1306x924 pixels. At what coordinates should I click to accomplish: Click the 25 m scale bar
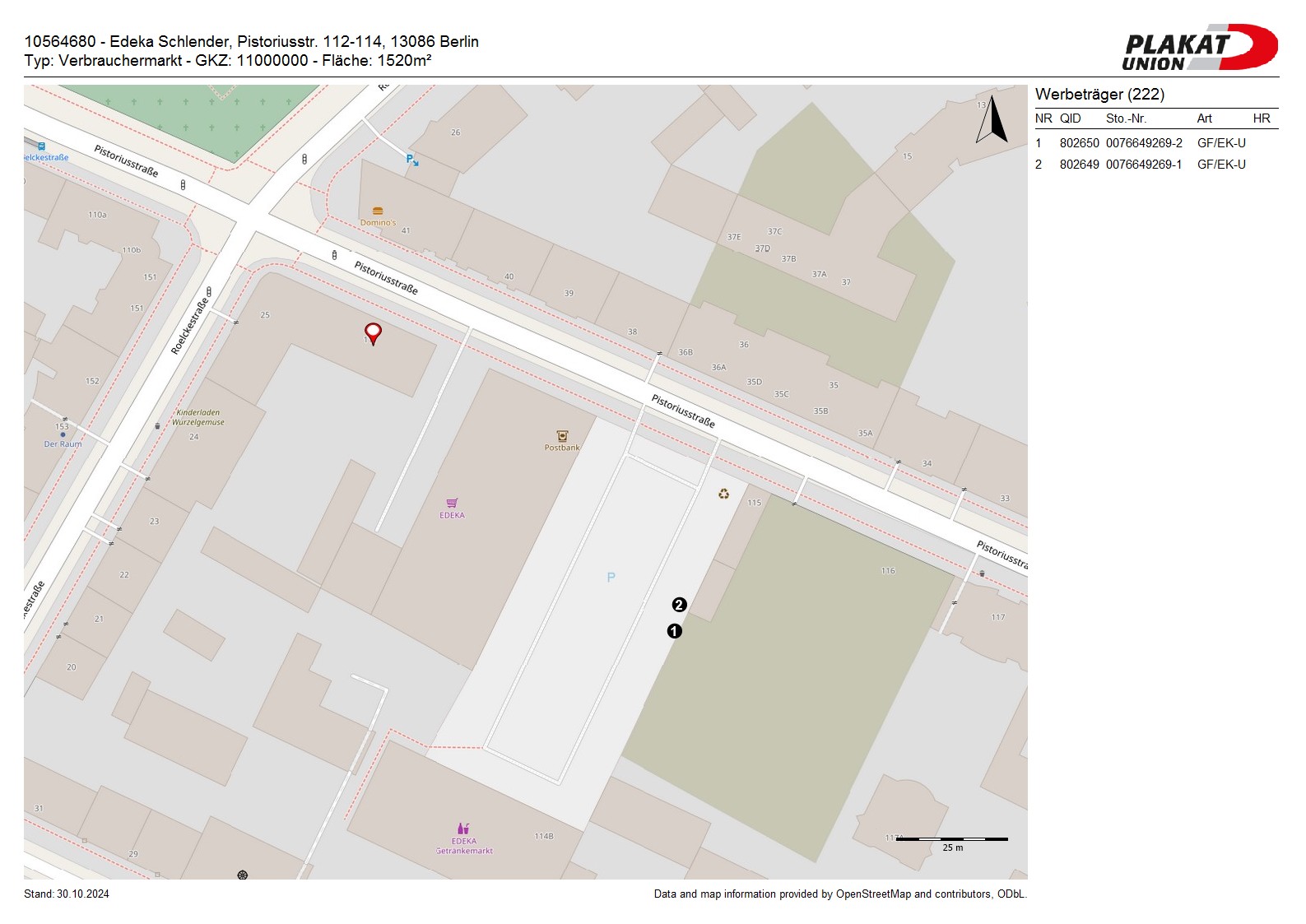(x=951, y=839)
